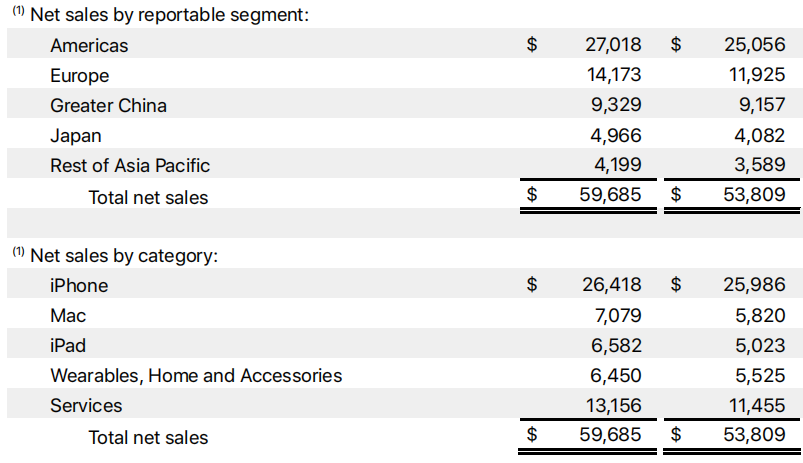The image size is (803, 463).
Task: Click the Europe value 11,925
Action: coord(754,75)
